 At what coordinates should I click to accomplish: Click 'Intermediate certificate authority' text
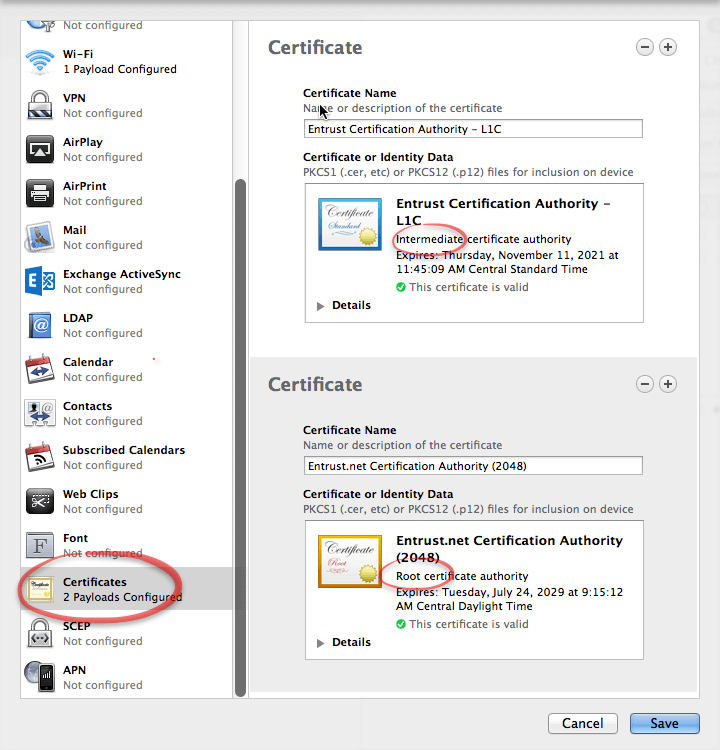(484, 239)
